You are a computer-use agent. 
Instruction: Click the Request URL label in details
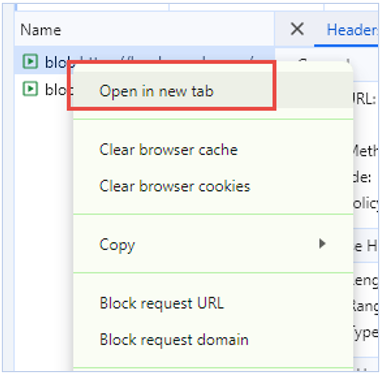[x=365, y=99]
